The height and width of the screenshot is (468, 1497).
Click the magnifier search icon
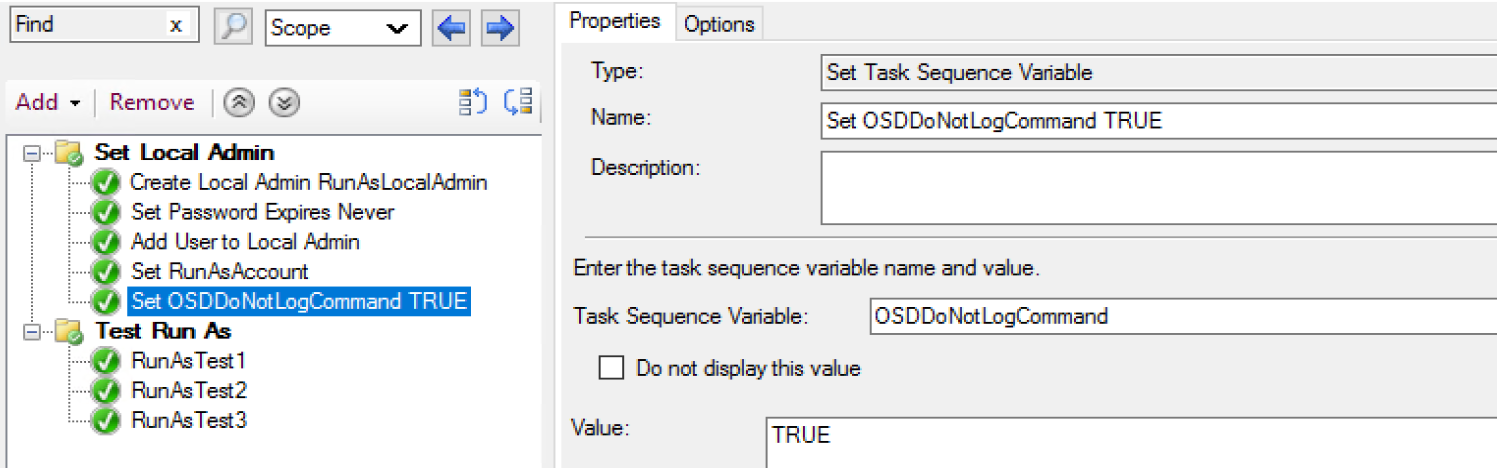coord(234,27)
